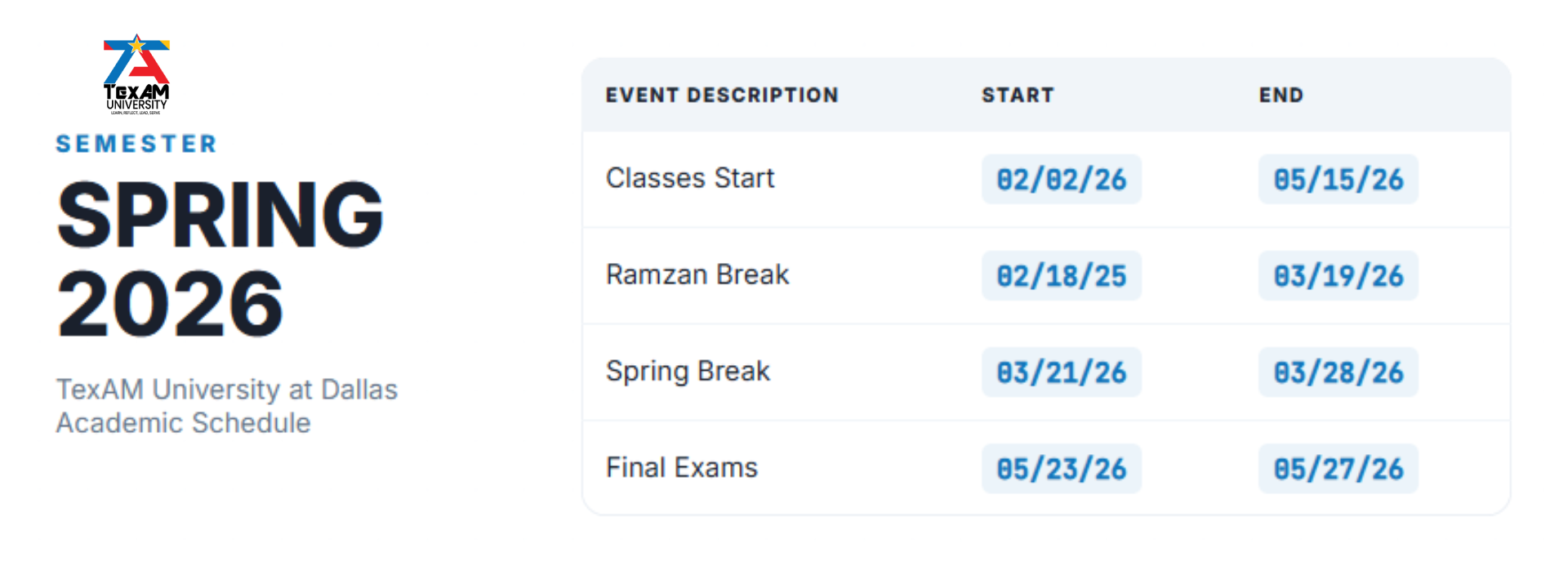Select the Classes Start row label
1568x584 pixels.
click(x=690, y=178)
